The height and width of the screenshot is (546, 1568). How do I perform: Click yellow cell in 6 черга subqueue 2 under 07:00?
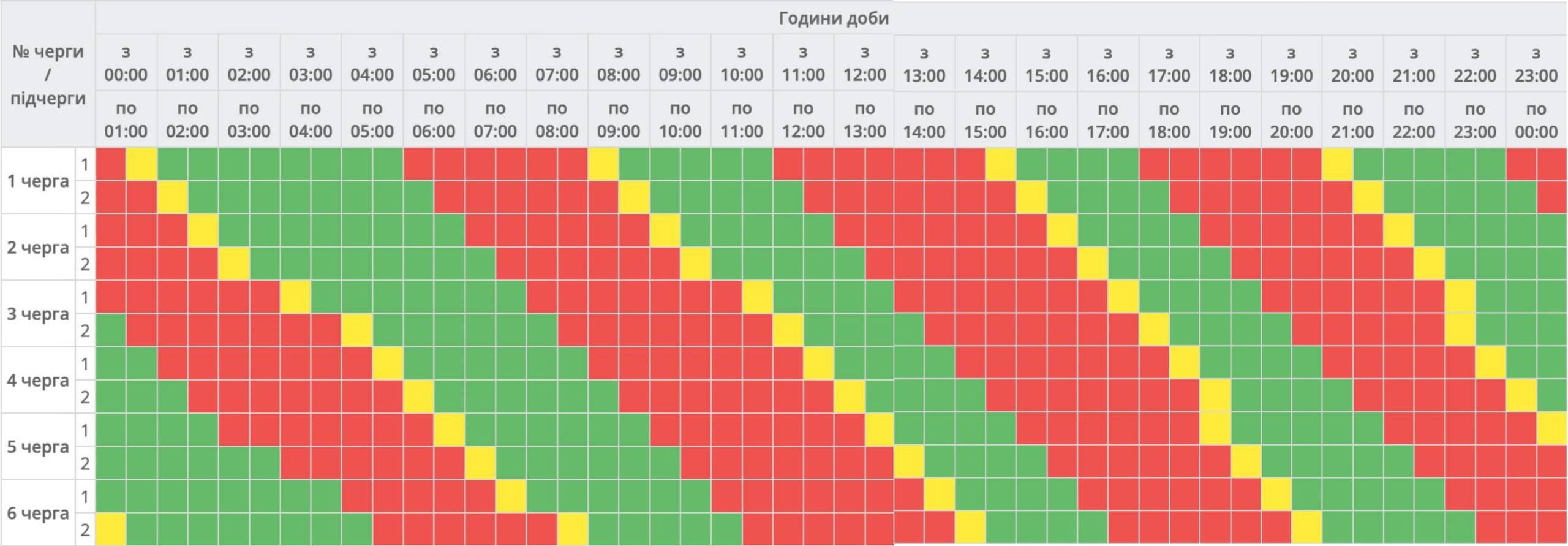point(573,529)
